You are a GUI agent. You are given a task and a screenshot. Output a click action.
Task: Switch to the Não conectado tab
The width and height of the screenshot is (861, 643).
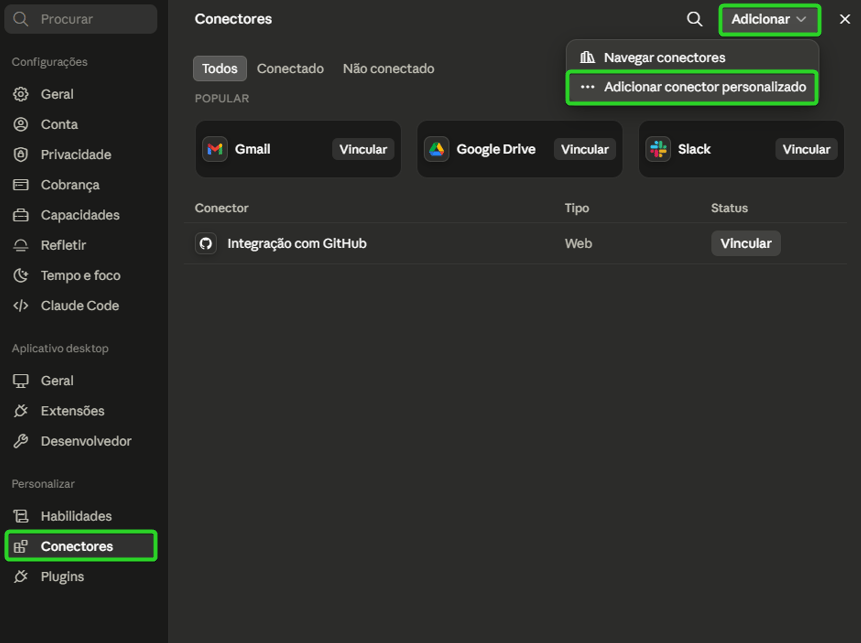pyautogui.click(x=389, y=68)
